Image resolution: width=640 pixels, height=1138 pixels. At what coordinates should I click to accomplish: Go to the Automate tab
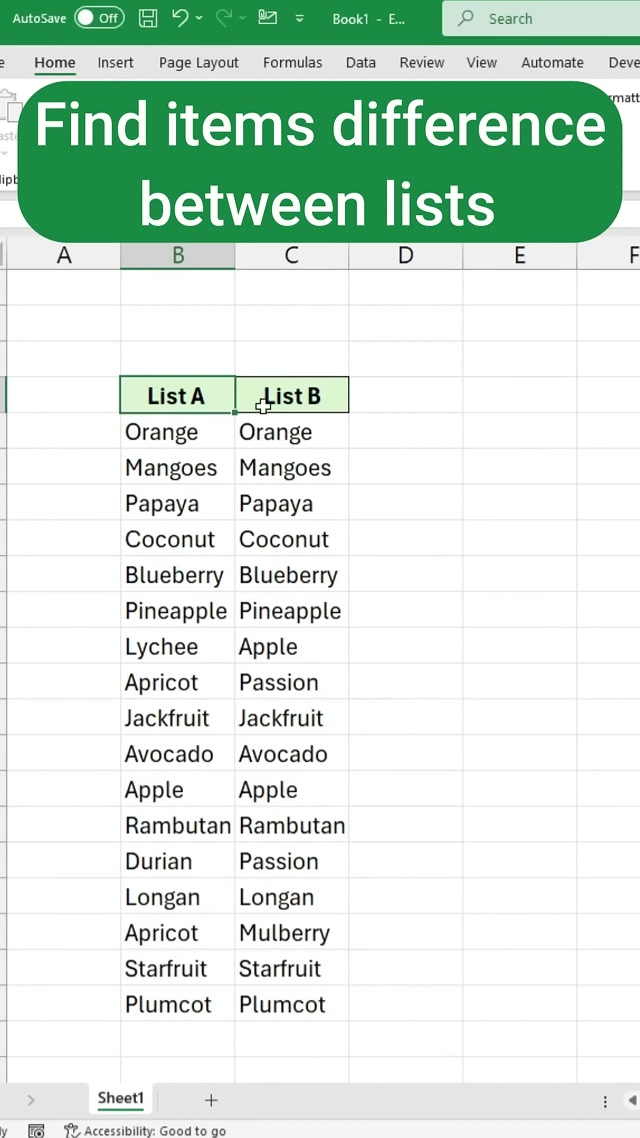552,62
